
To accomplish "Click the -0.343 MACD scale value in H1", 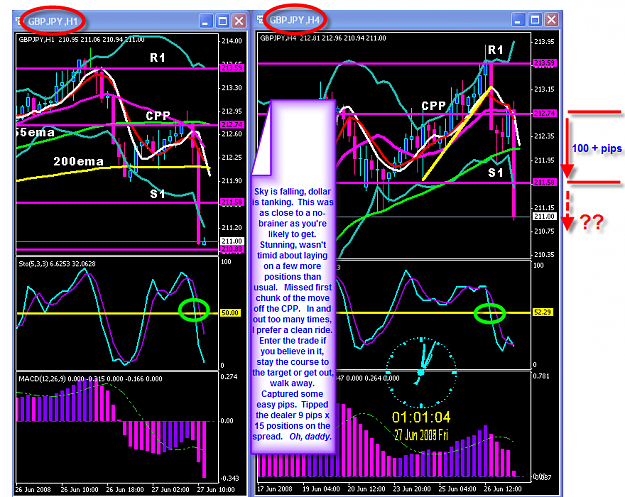I will pos(230,478).
